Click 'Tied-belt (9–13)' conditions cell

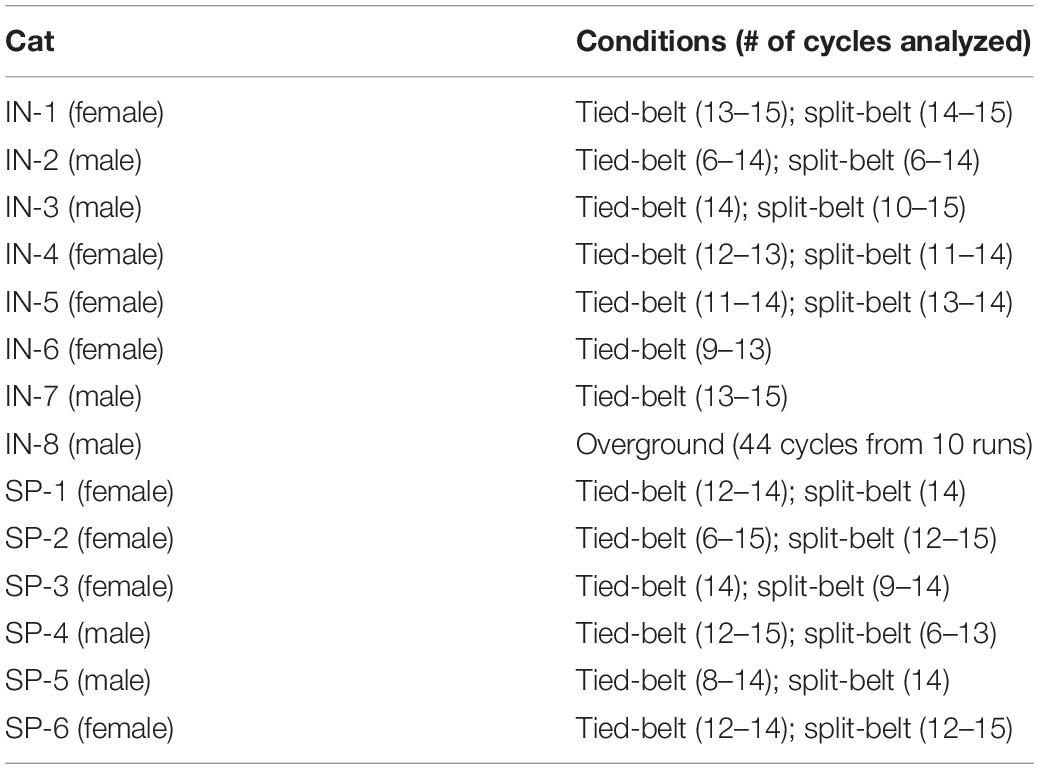pos(673,349)
